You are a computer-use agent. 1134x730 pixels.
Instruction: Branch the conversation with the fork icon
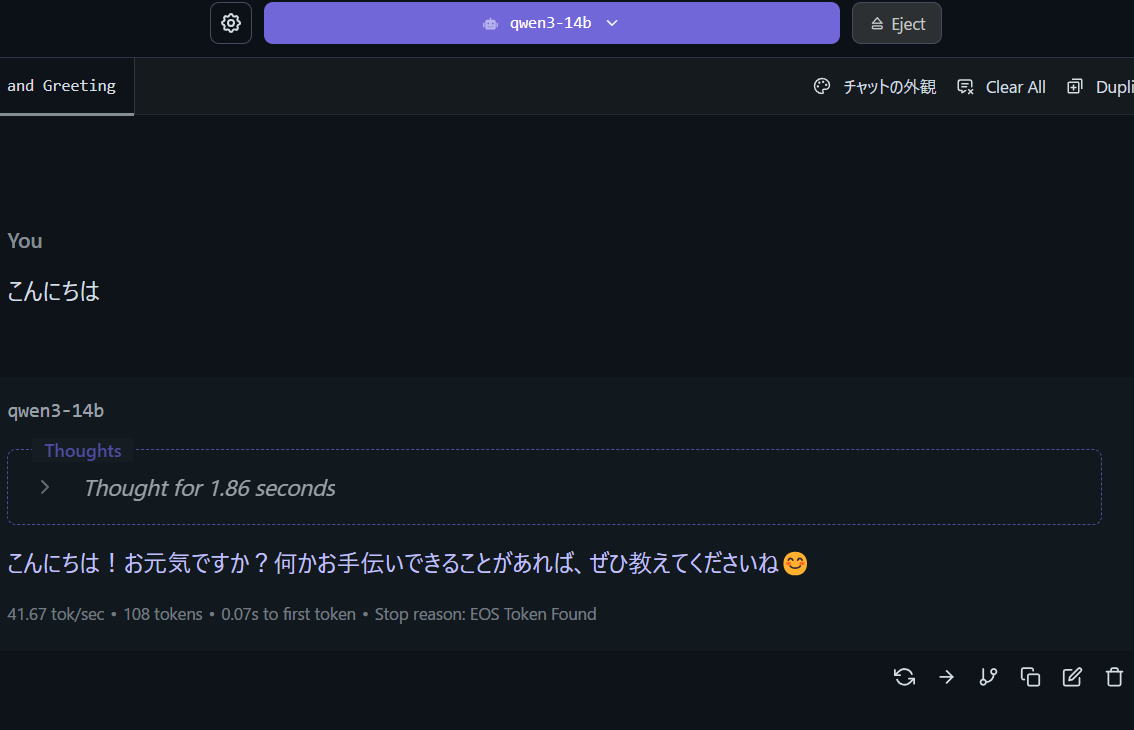pyautogui.click(x=988, y=677)
